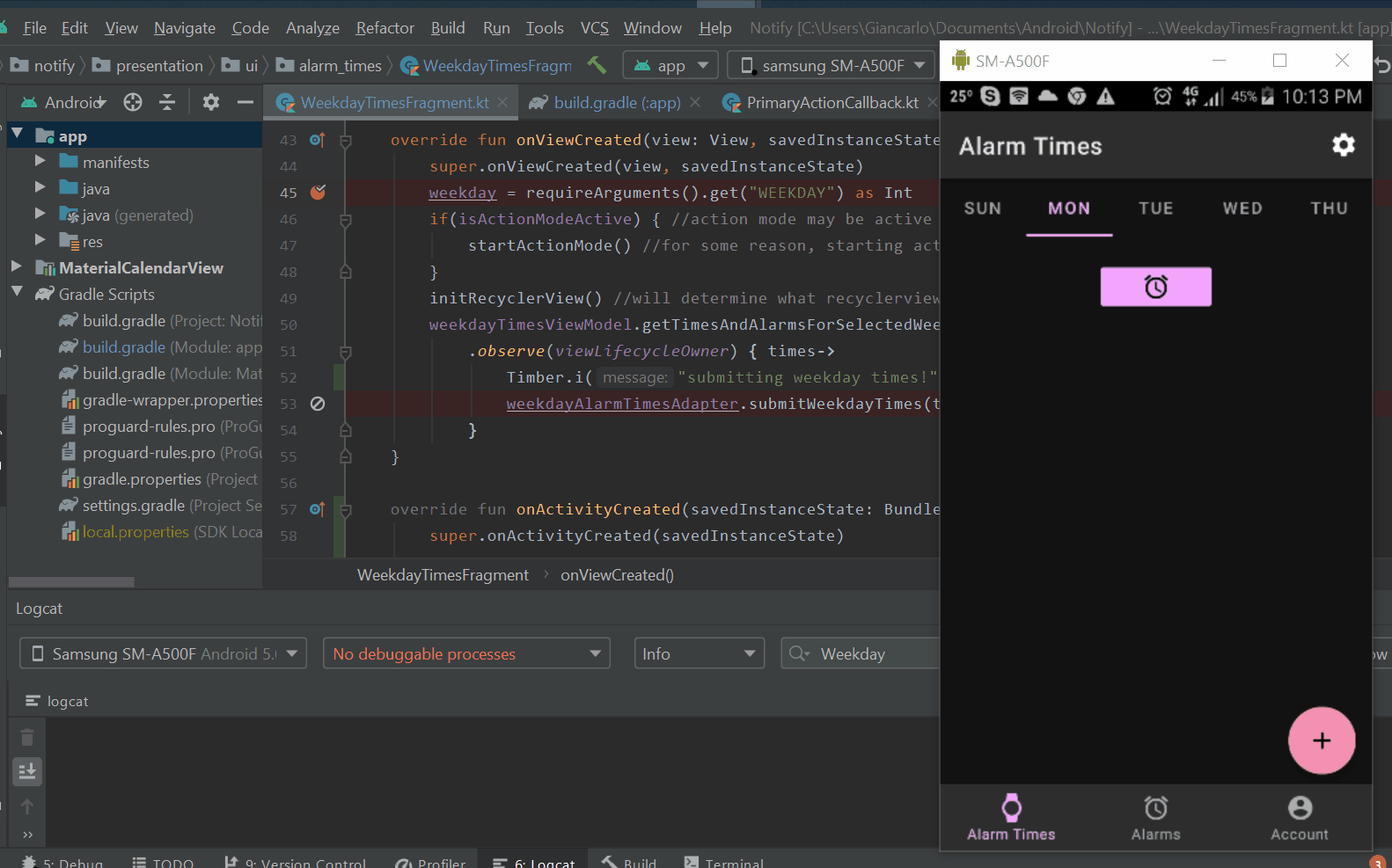The width and height of the screenshot is (1392, 868).
Task: Click the Weekday logcat search field
Action: click(861, 653)
